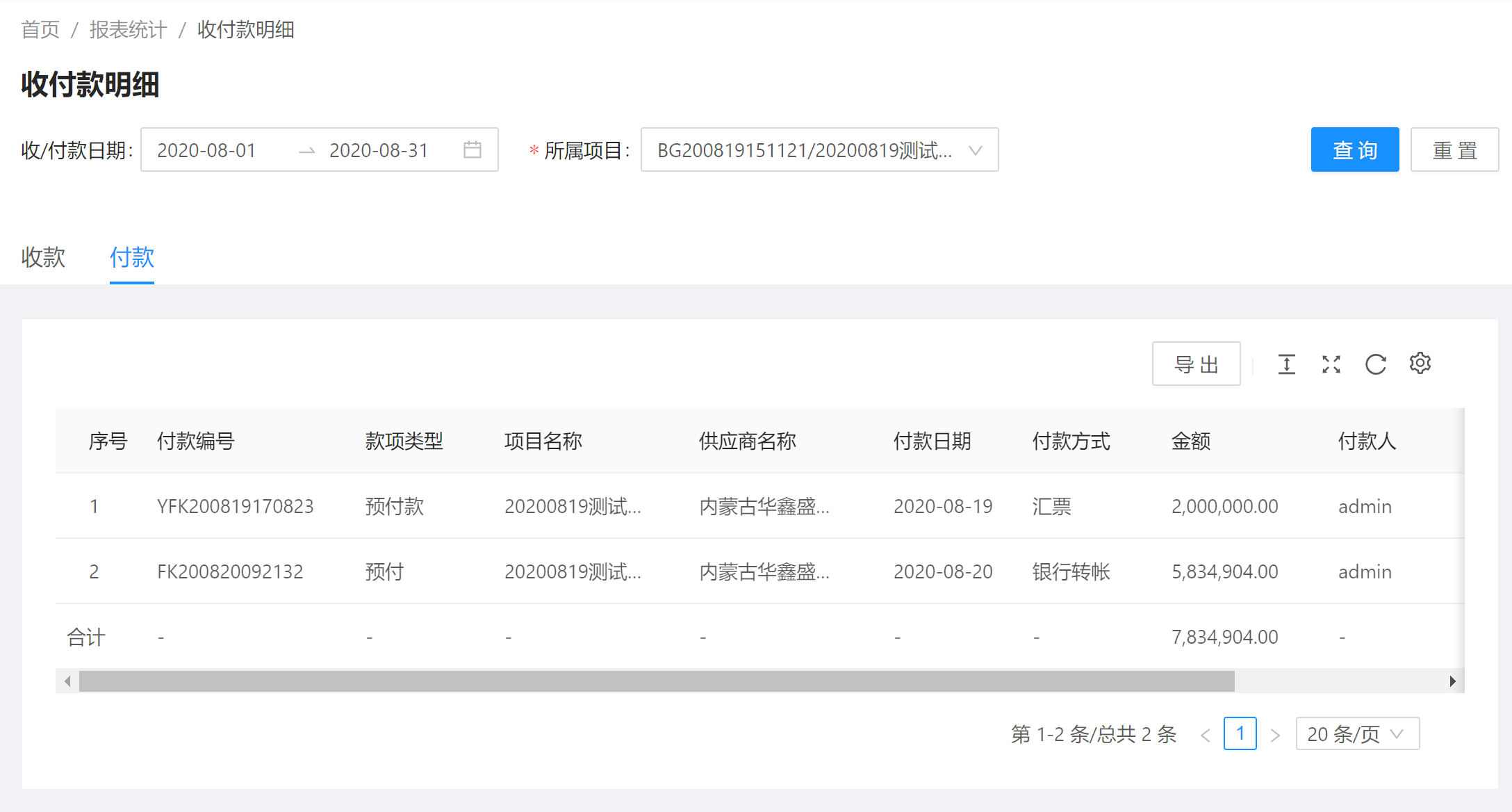
Task: Click page number 1 in pagination
Action: tap(1240, 734)
